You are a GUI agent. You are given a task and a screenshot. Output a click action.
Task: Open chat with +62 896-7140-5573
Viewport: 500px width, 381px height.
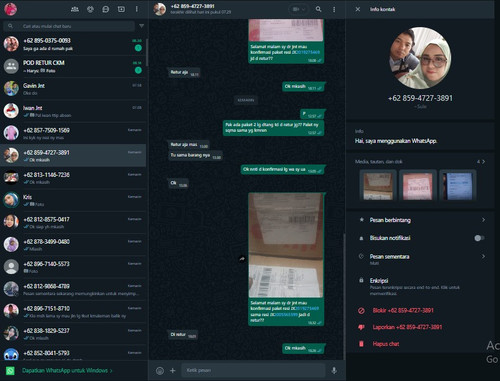pos(73,267)
